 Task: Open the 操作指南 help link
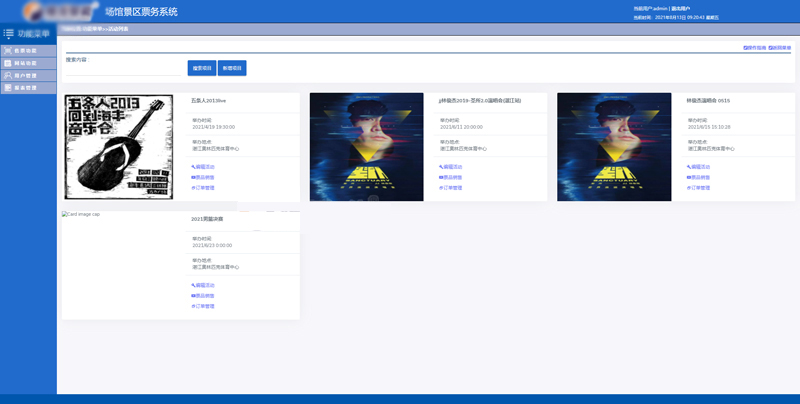[755, 47]
